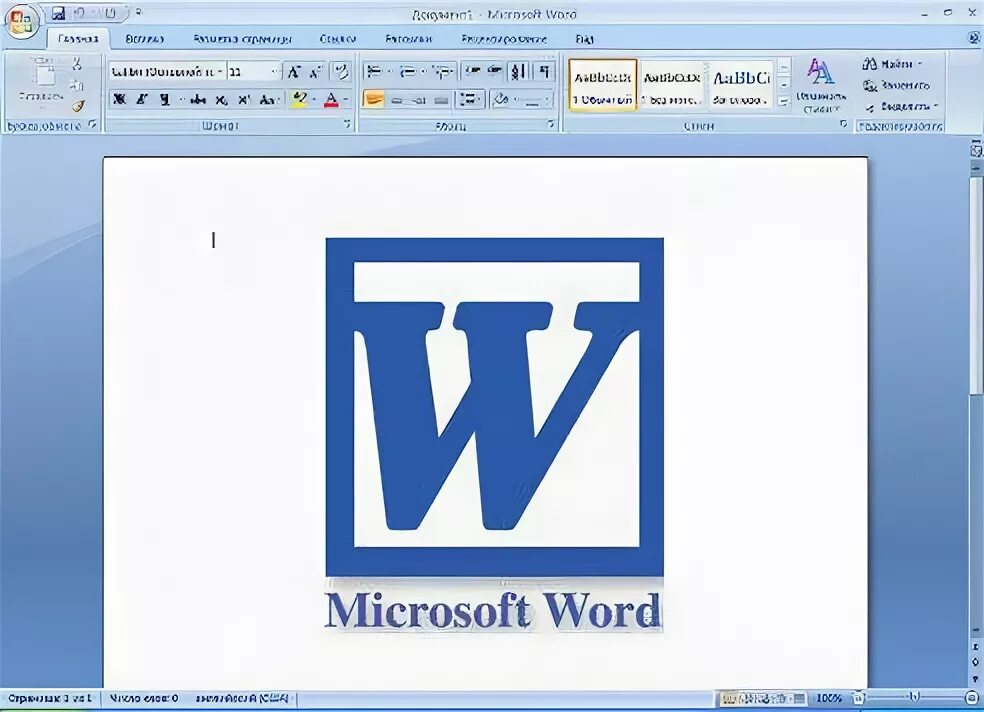Open Quick Access toolbar customize arrow
Viewport: 984px width, 712px height.
click(x=138, y=13)
